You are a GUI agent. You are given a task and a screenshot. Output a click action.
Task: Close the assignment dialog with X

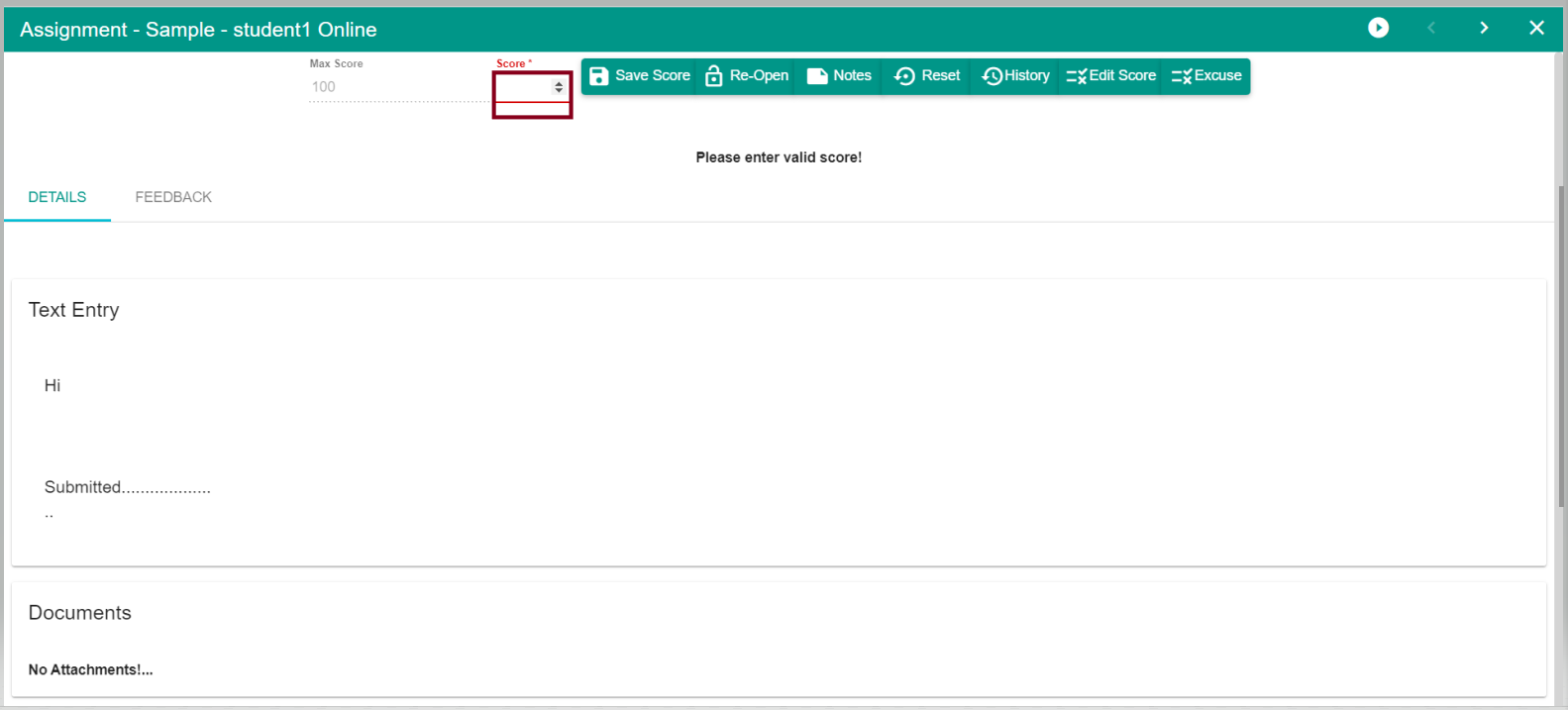tap(1536, 28)
